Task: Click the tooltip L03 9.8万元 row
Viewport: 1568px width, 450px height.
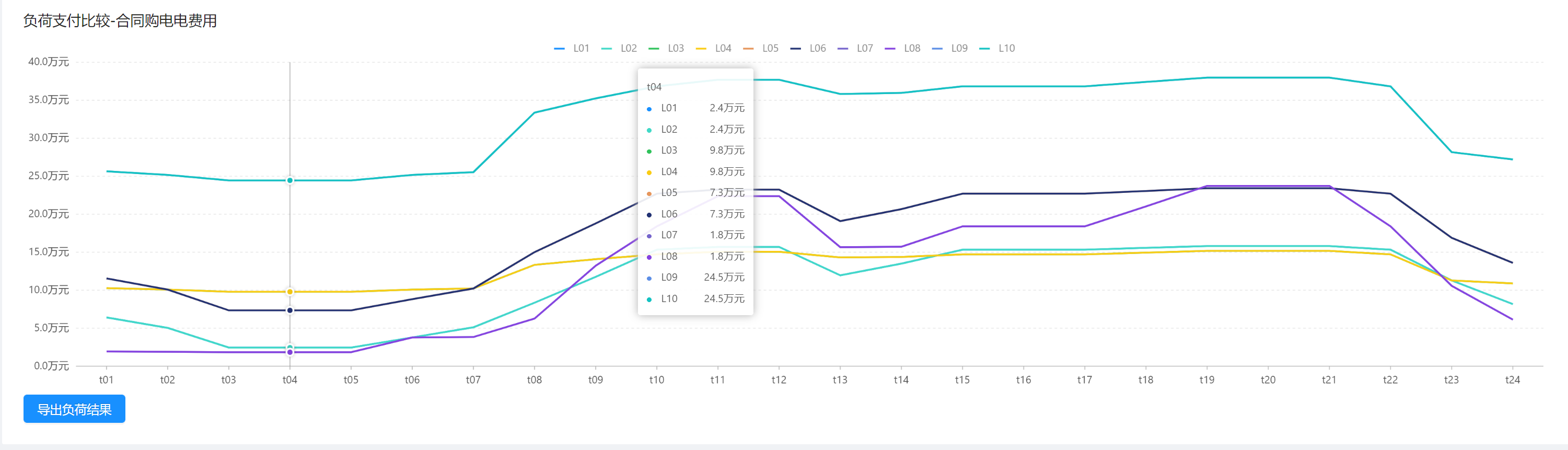Action: click(695, 151)
